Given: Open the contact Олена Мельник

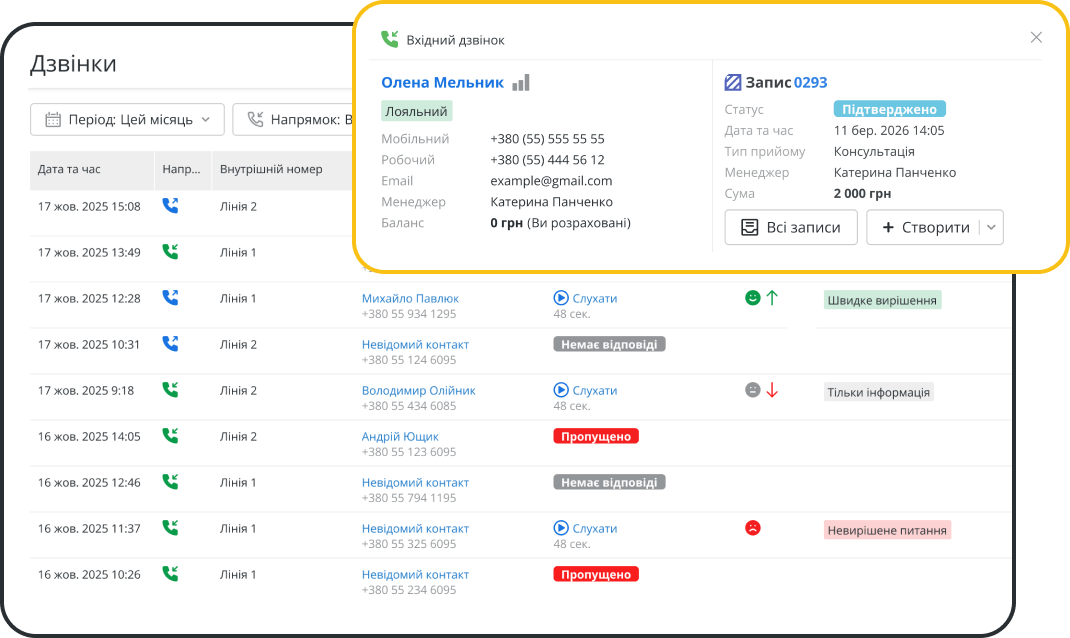Looking at the screenshot, I should (442, 83).
